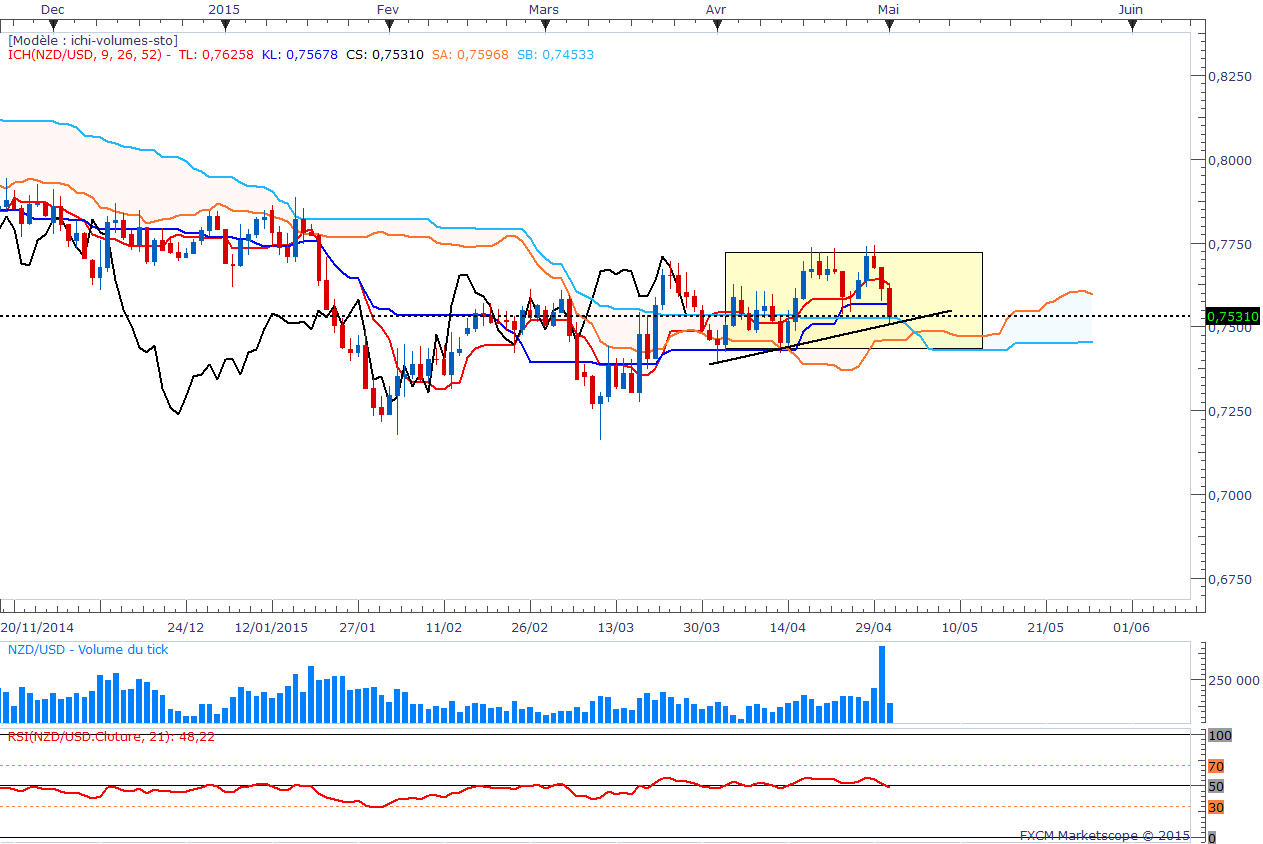Click the 0,6750 price axis level
1263x844 pixels.
(1230, 579)
